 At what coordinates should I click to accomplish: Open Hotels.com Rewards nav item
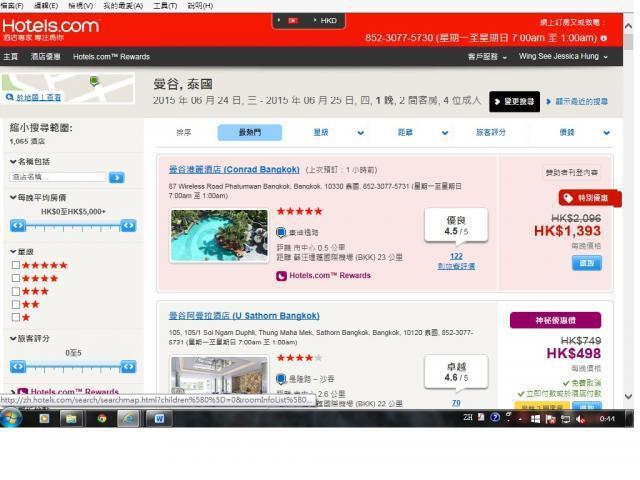click(111, 57)
